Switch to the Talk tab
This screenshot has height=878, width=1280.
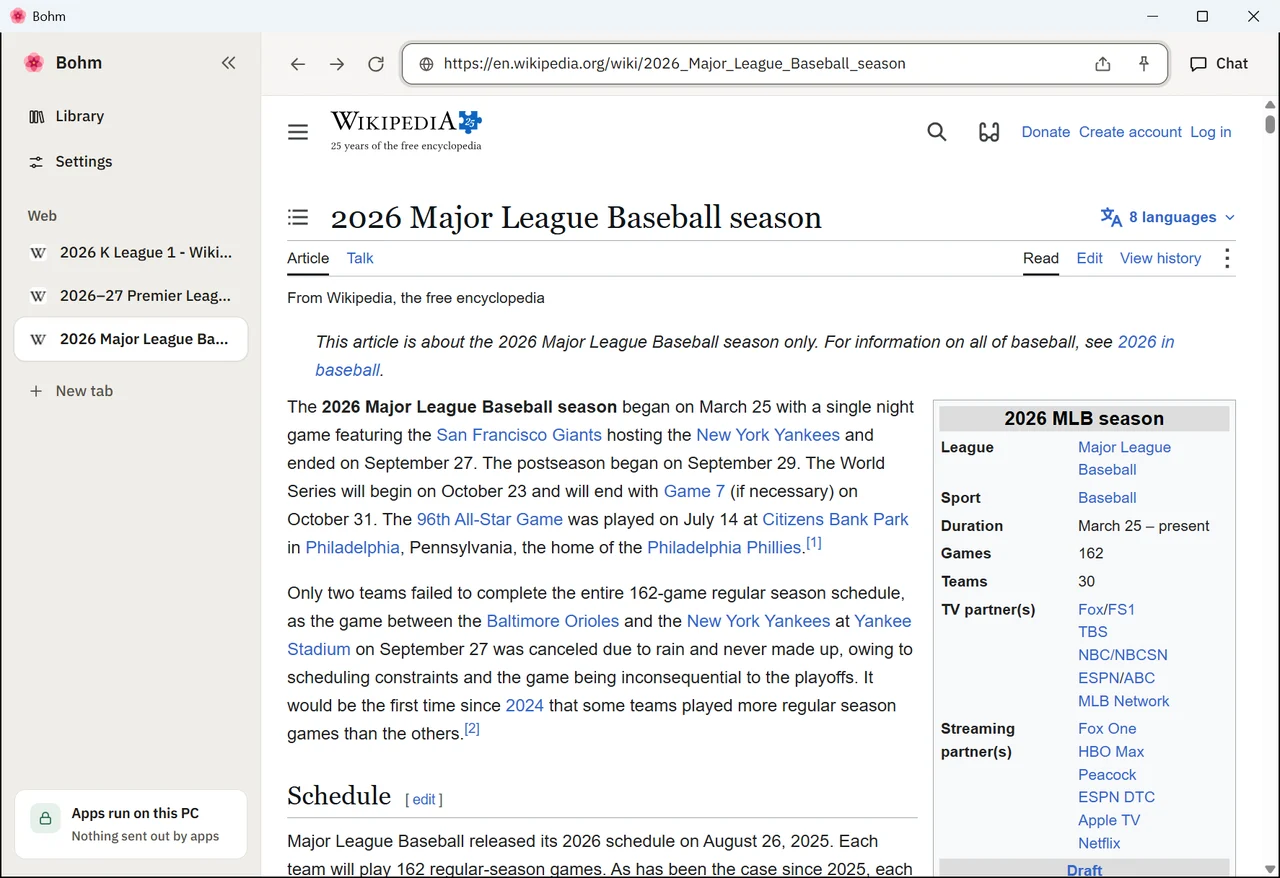pyautogui.click(x=360, y=258)
